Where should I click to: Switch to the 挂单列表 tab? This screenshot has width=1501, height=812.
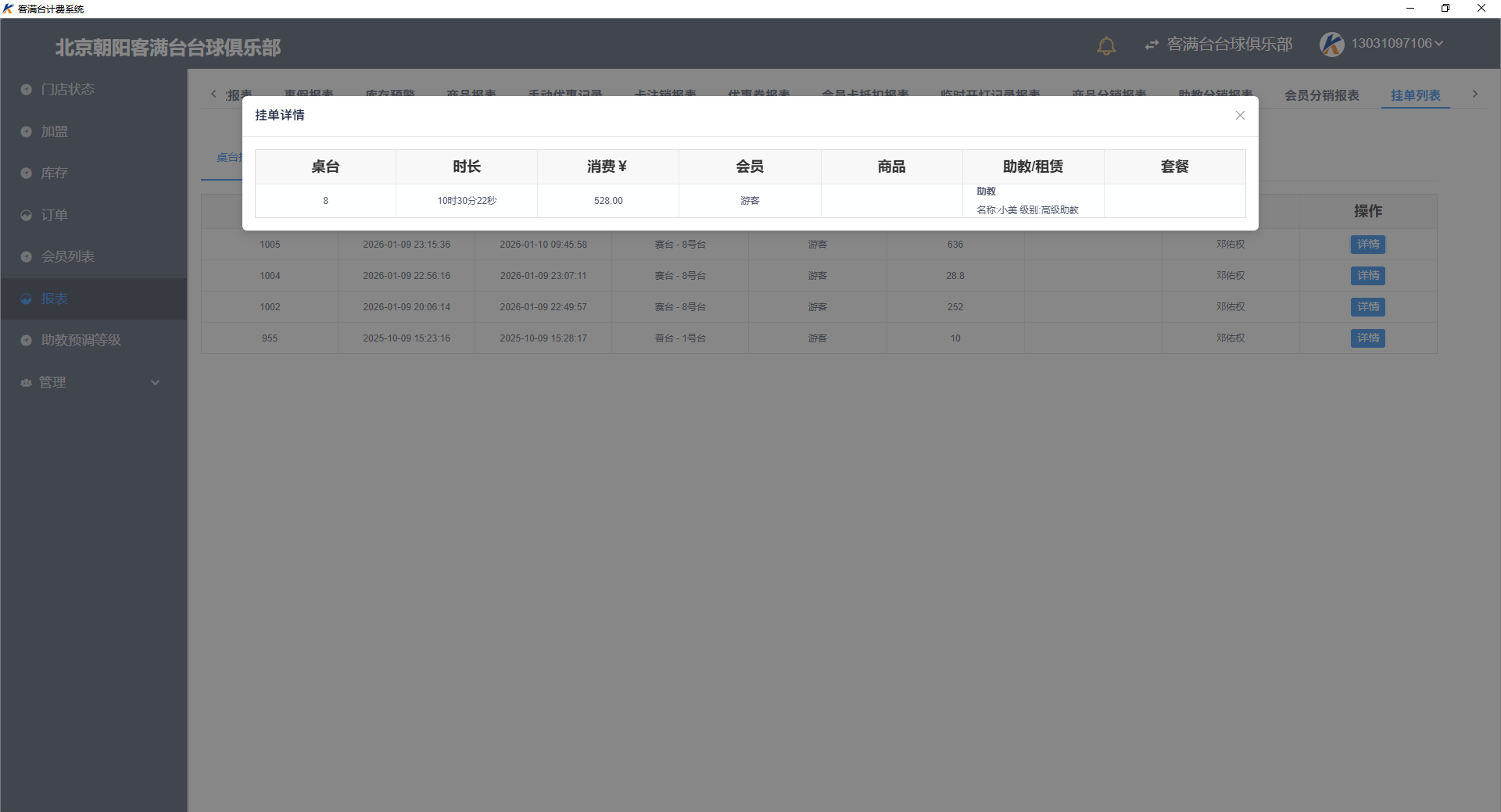click(x=1416, y=95)
